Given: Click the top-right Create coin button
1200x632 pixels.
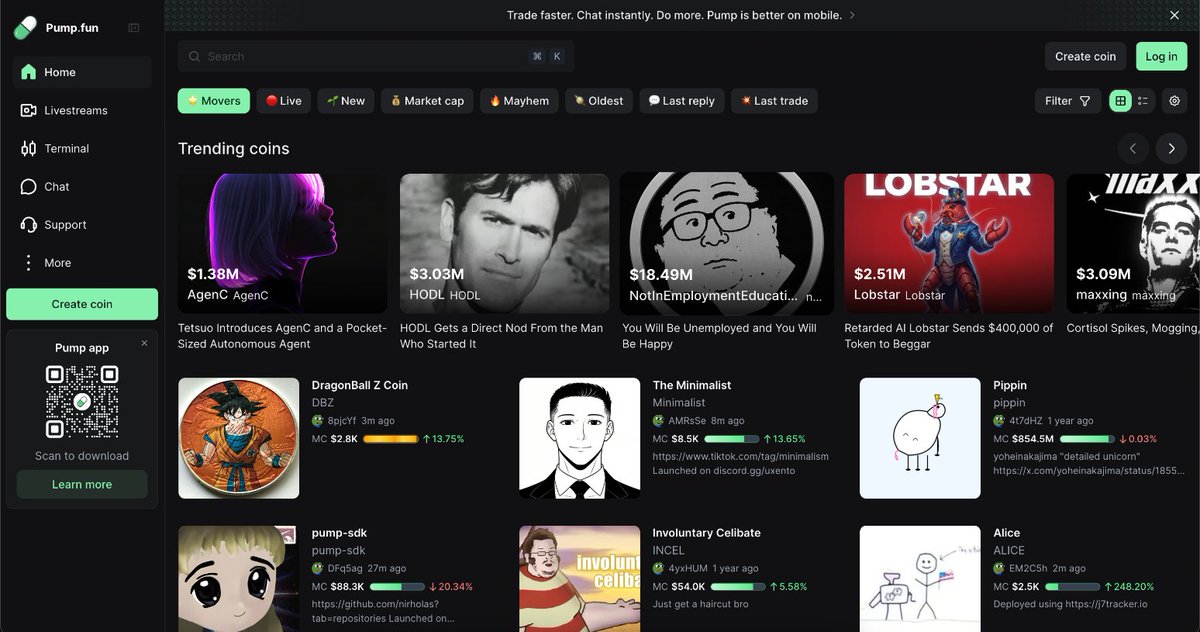Looking at the screenshot, I should coord(1085,56).
